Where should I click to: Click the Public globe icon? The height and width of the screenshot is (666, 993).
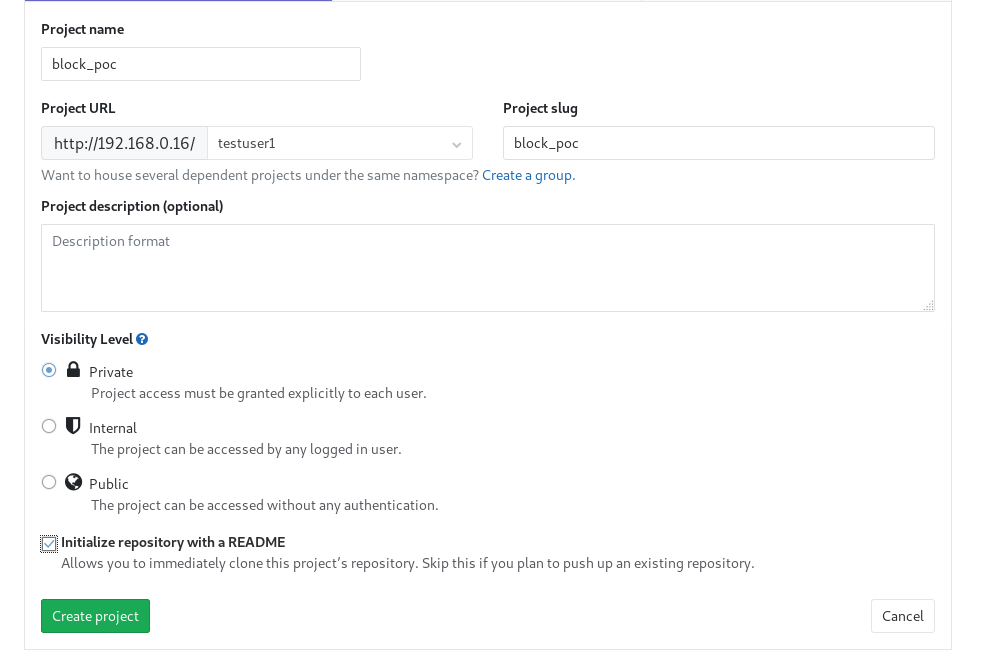coord(73,482)
